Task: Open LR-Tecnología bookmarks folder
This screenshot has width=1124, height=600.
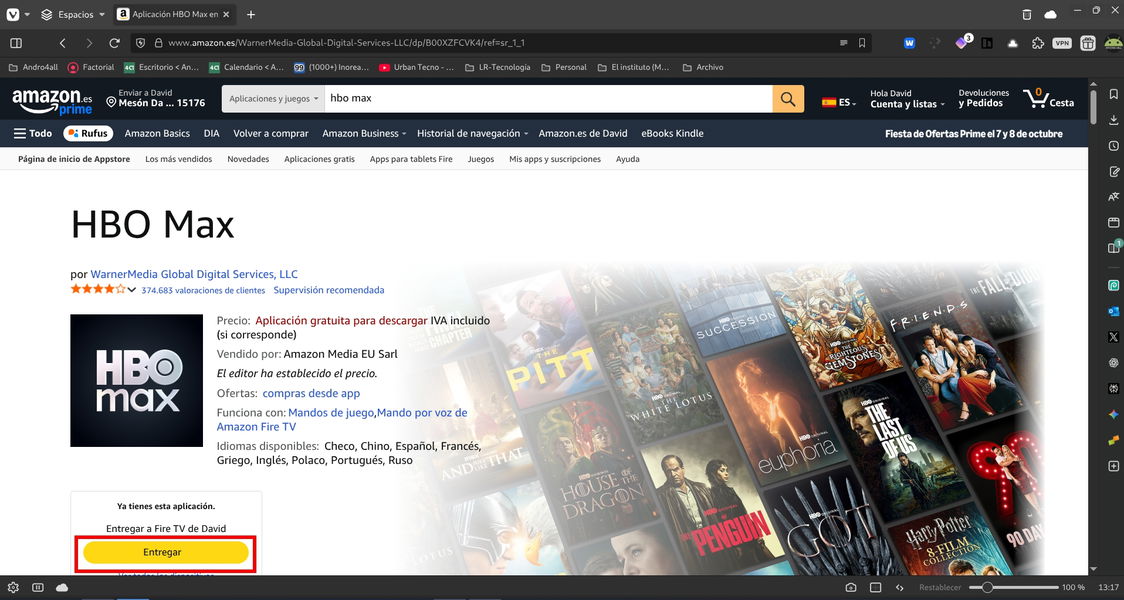Action: (497, 67)
